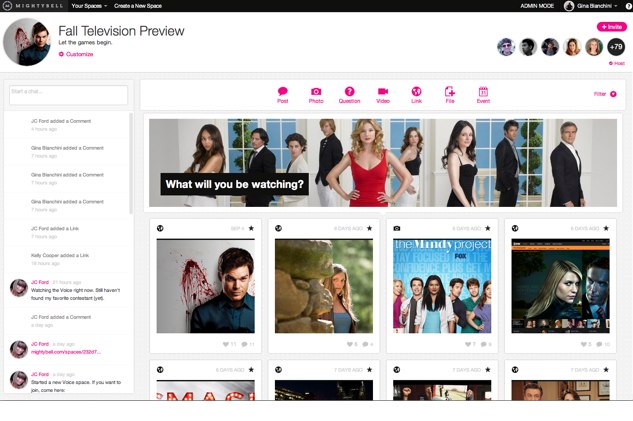Open the Gina Bianchini account dropdown
This screenshot has width=633, height=421.
pyautogui.click(x=591, y=6)
